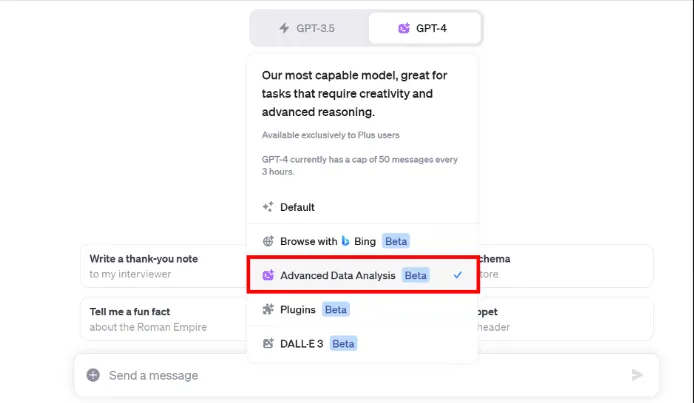Toggle the checkmark on Advanced Data Analysis
694x403 pixels.
coord(458,275)
